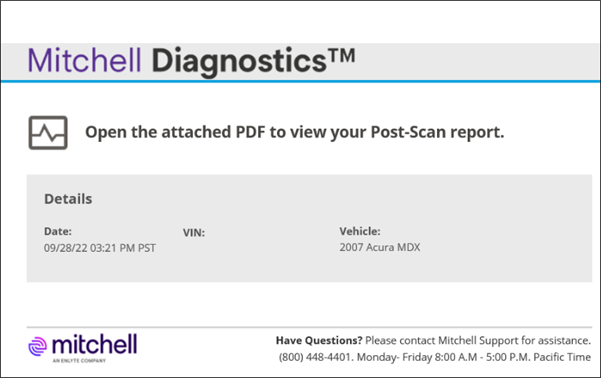Click the Have Questions? bold text
601x378 pixels.
[319, 340]
